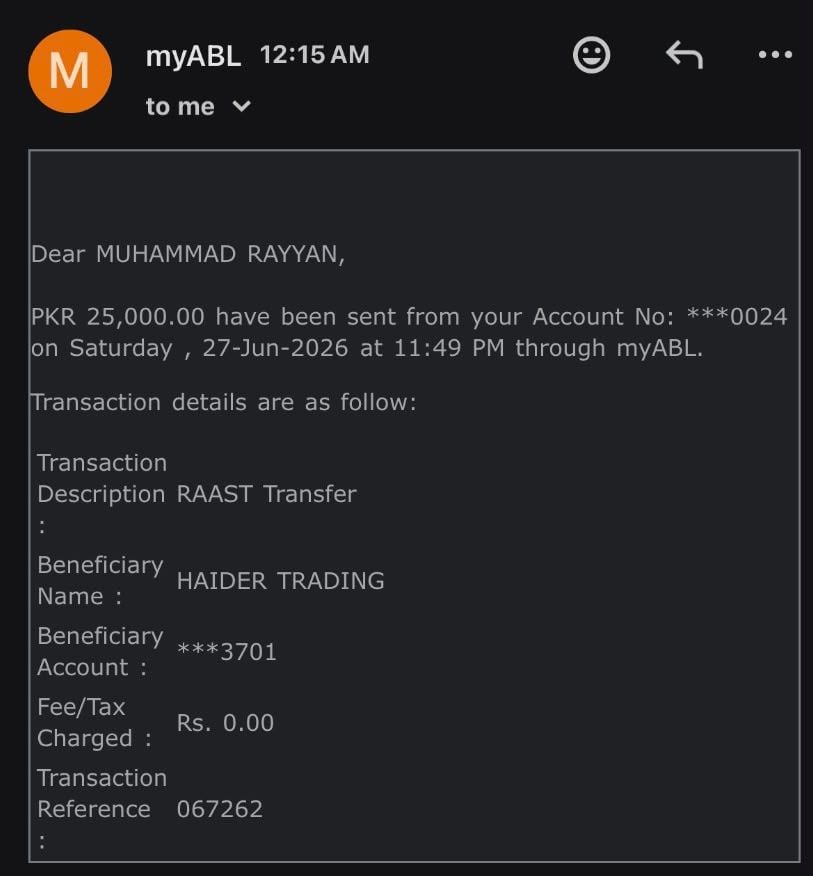Screen dimensions: 813x876
Task: Tap the beneficiary account ***3701
Action: (x=227, y=652)
